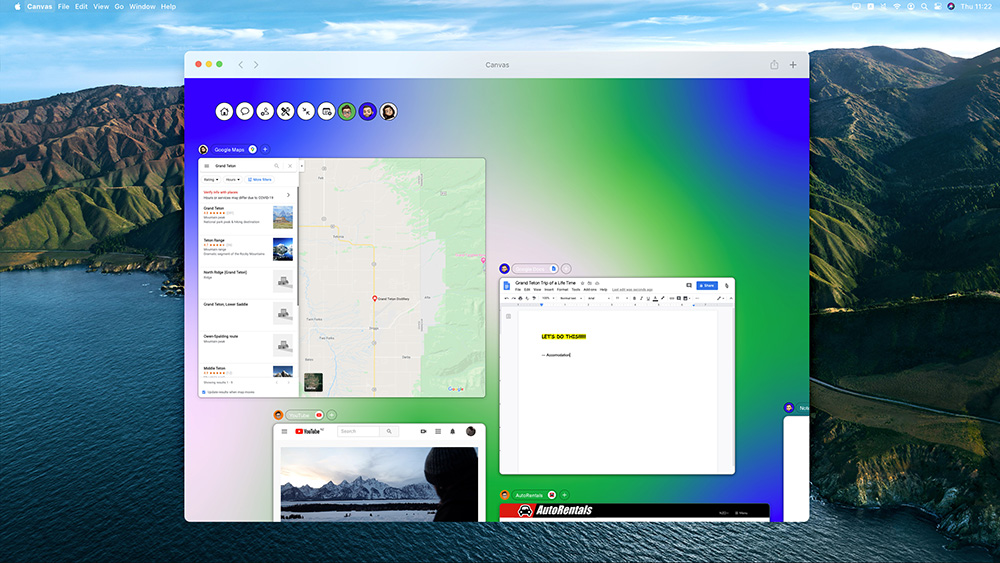Open the Help menu in macOS menu bar
Image resolution: width=1000 pixels, height=563 pixels.
tap(168, 6)
